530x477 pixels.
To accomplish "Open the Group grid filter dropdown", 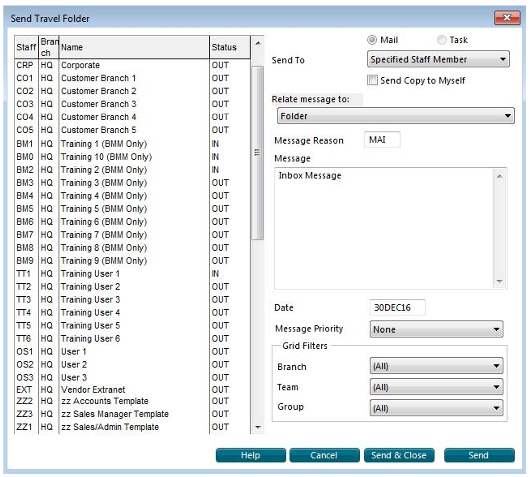I will pyautogui.click(x=436, y=408).
